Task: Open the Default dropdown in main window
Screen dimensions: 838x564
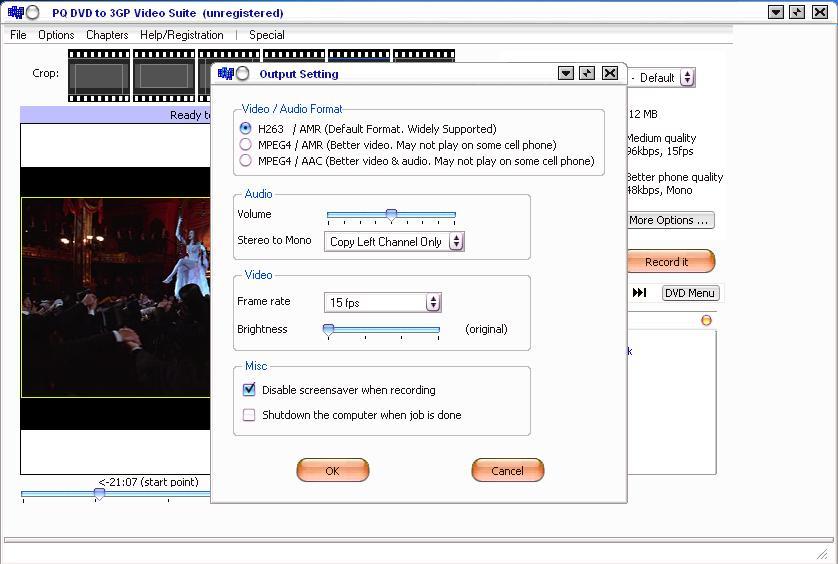Action: [662, 78]
